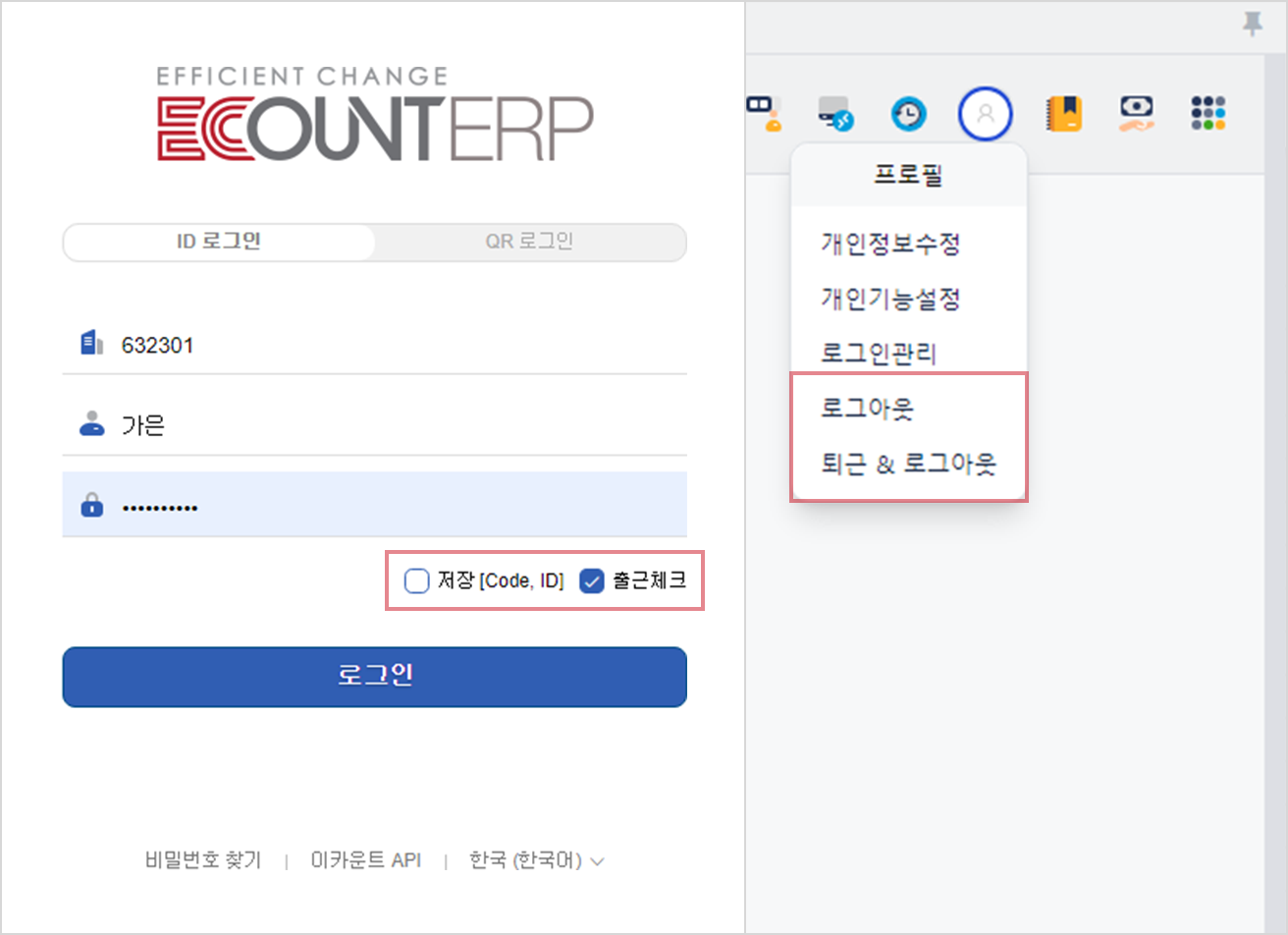Choose 로그아웃 in profile menu

(868, 408)
